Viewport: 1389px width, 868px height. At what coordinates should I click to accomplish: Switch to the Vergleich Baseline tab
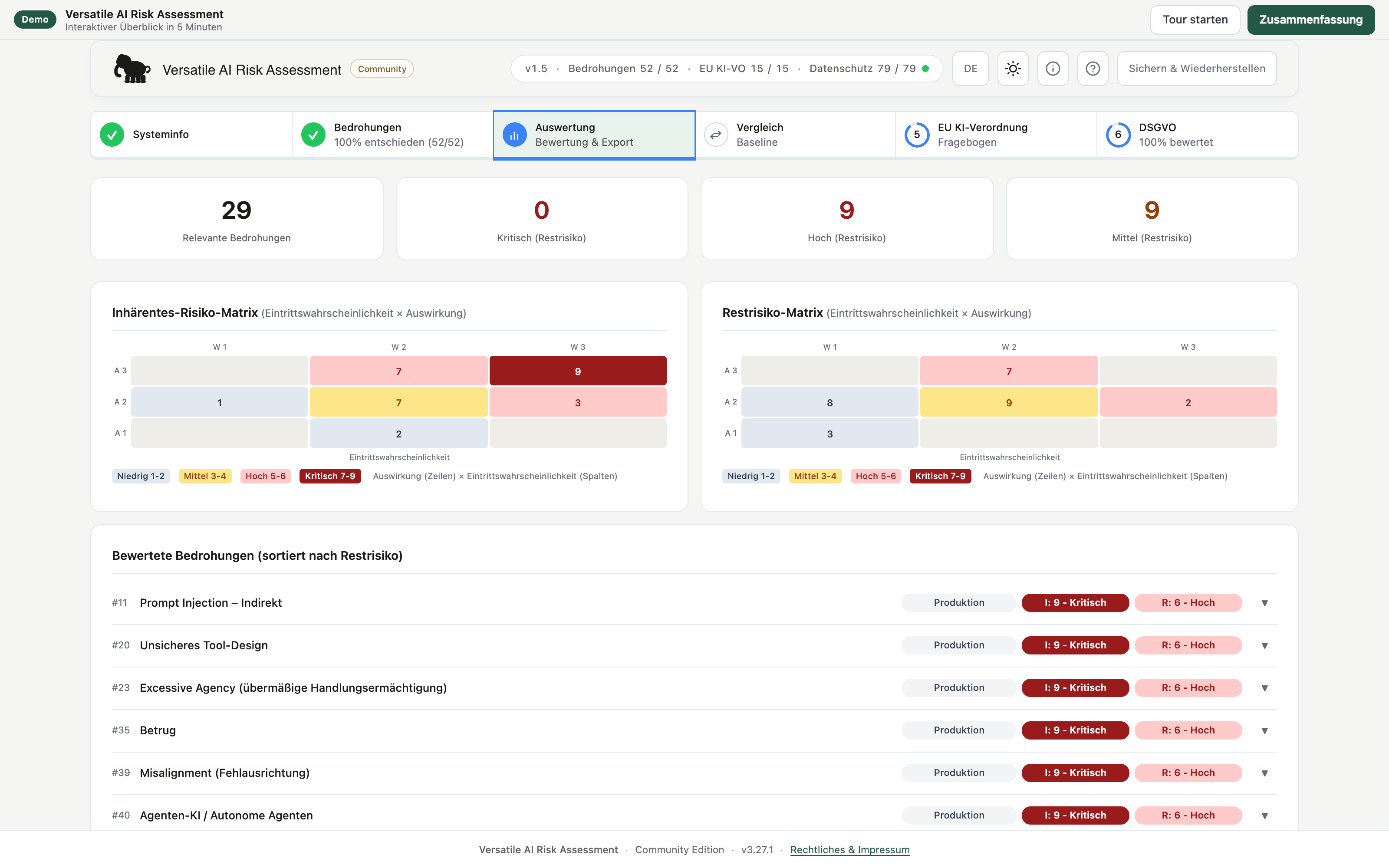(796, 135)
